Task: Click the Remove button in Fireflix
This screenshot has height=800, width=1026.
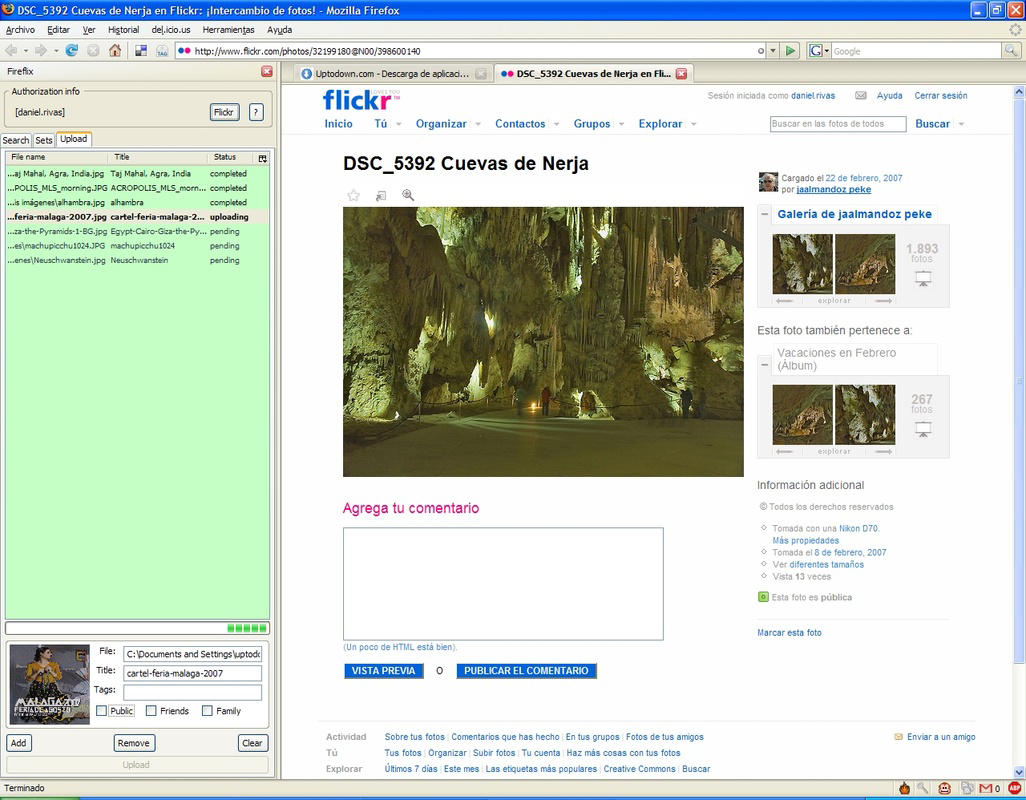Action: point(133,743)
